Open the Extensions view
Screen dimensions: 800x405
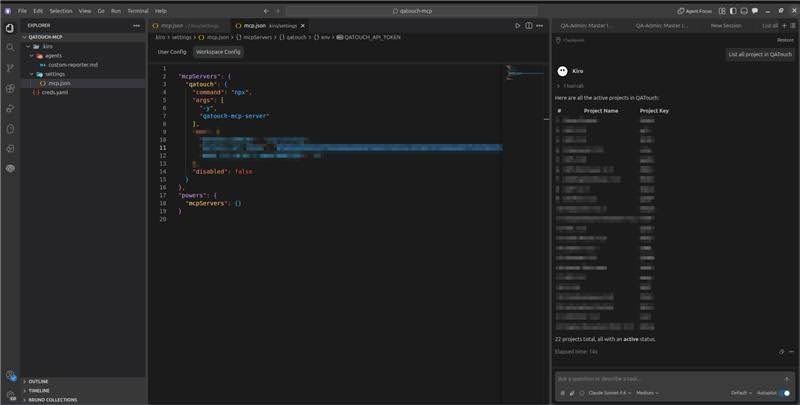[x=10, y=88]
